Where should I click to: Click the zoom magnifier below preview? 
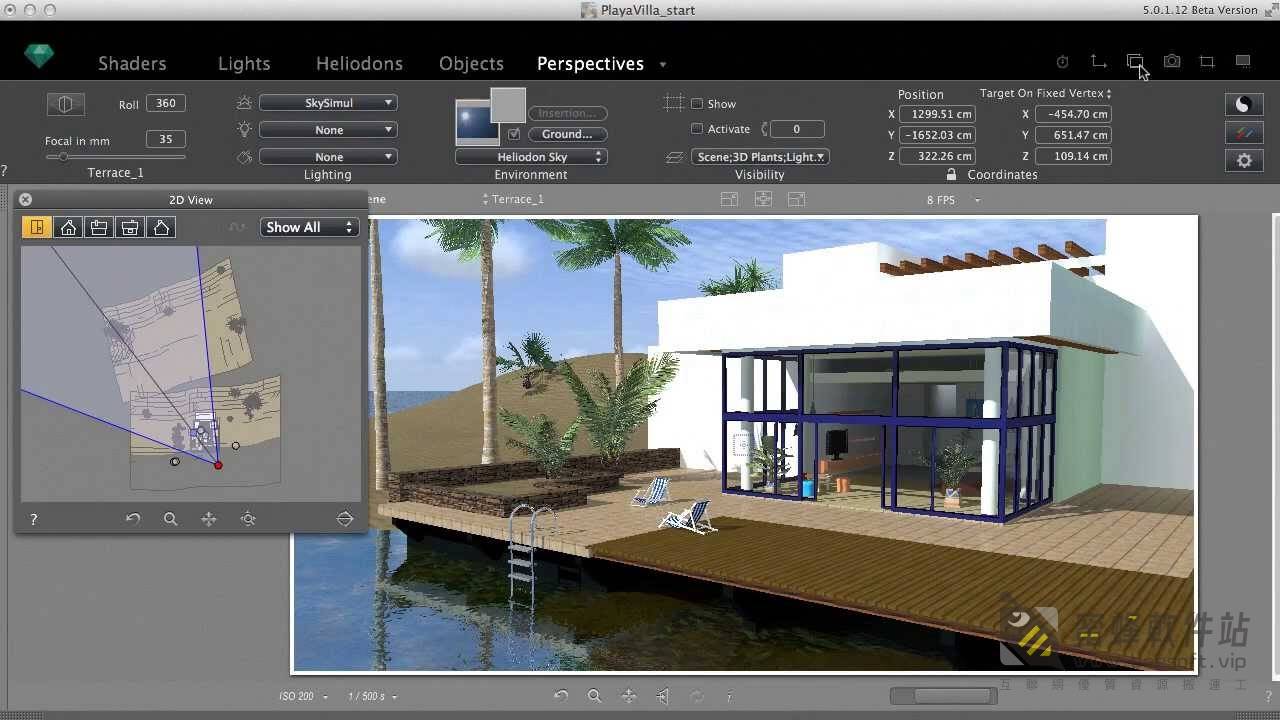594,696
